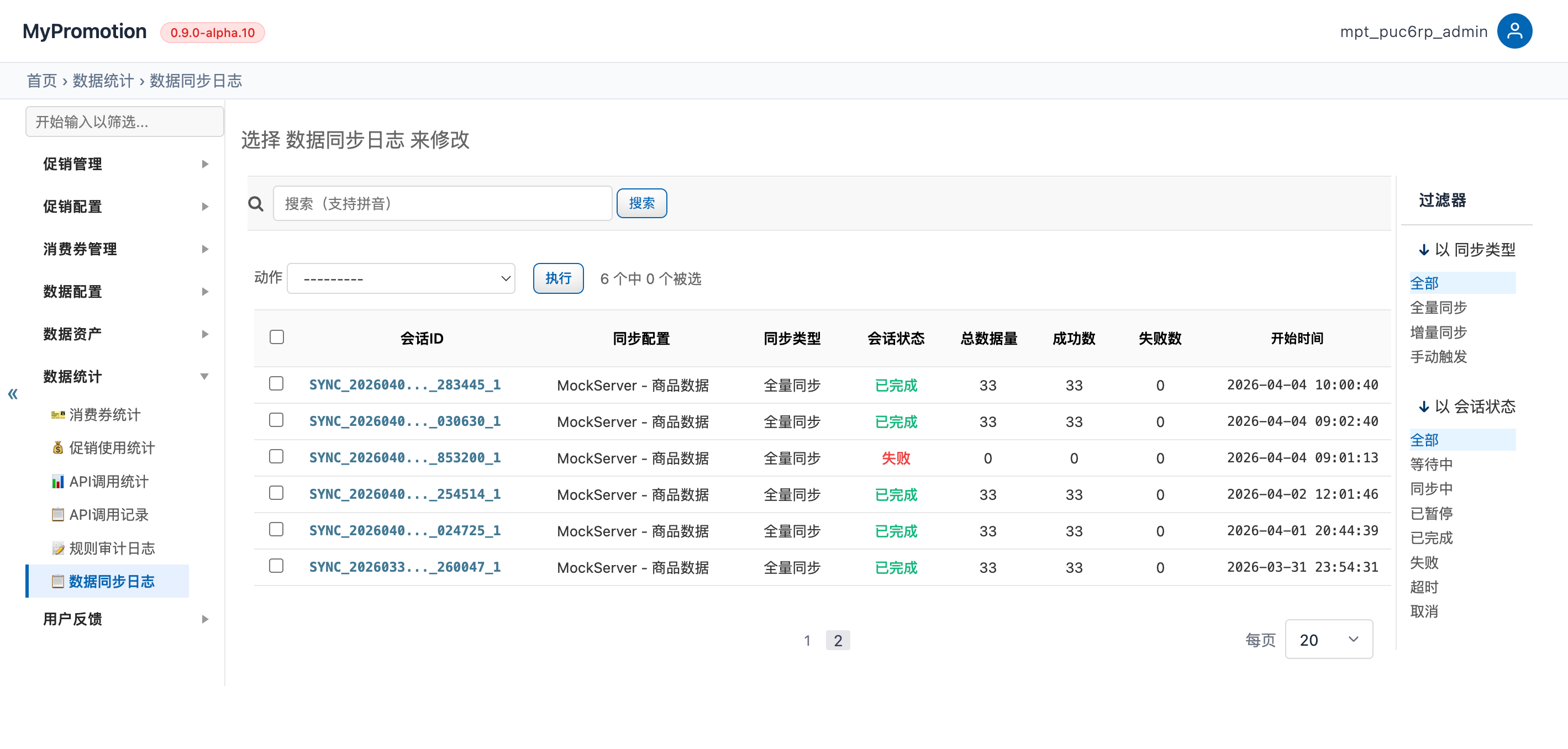The height and width of the screenshot is (749, 1568).
Task: Open the 动作 action dropdown
Action: point(401,279)
